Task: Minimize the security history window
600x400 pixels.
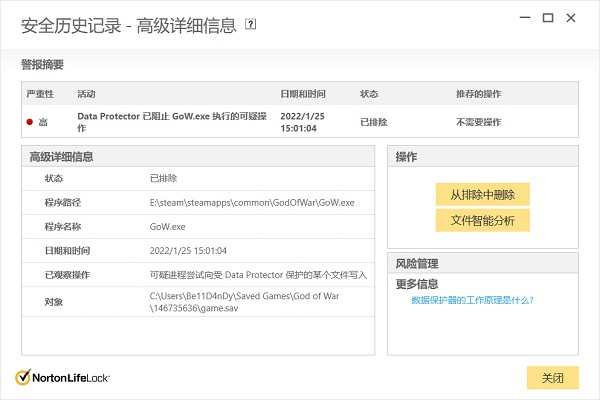Action: pos(525,18)
